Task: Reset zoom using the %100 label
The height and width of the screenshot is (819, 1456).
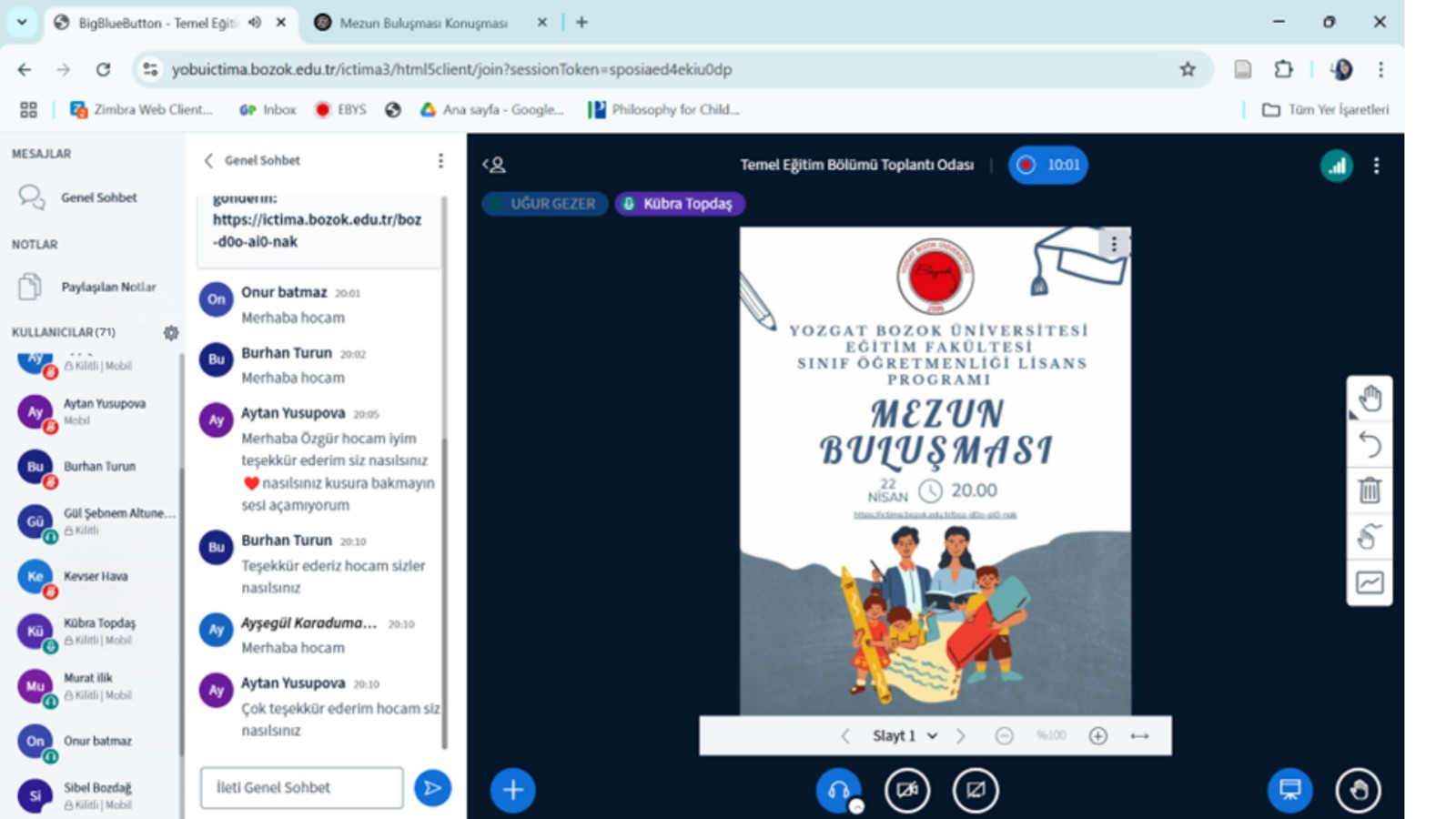Action: 1051,735
